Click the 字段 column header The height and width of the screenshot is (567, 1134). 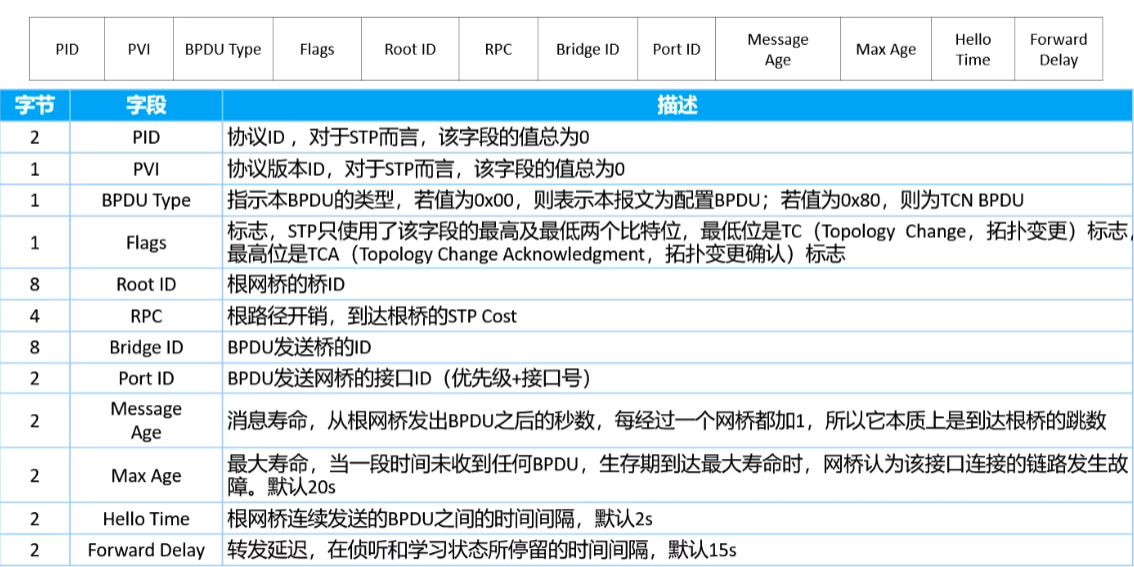coord(146,106)
